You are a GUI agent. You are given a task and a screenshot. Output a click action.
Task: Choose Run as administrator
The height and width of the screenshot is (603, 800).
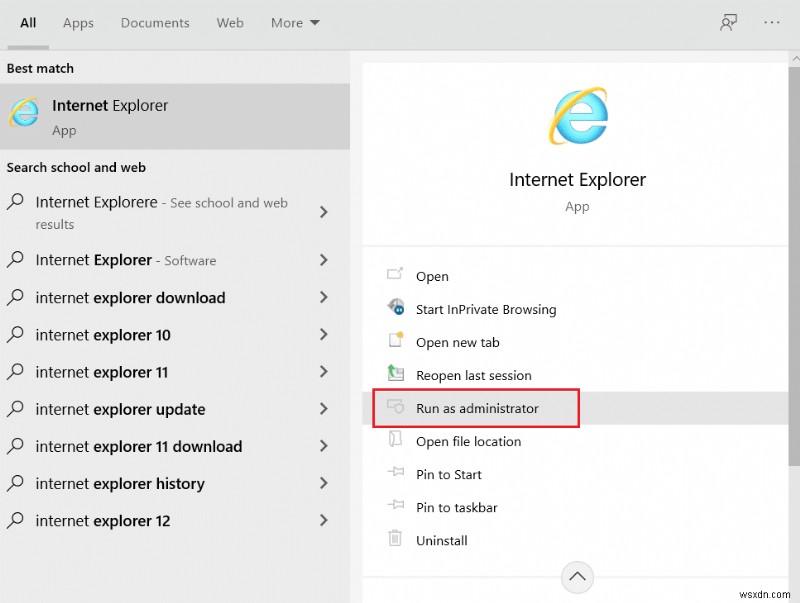point(477,408)
